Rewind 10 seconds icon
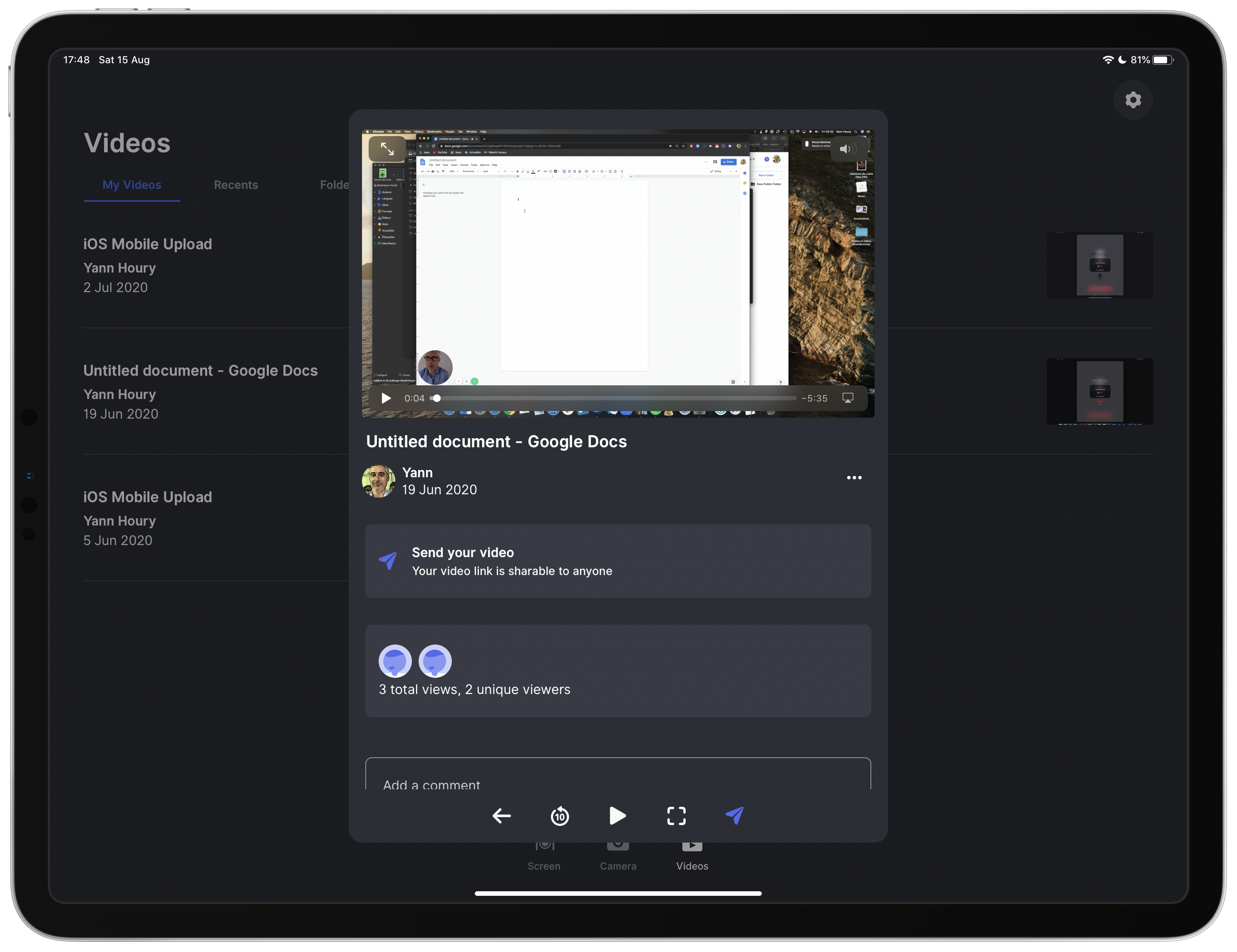The height and width of the screenshot is (952, 1237). (x=560, y=816)
